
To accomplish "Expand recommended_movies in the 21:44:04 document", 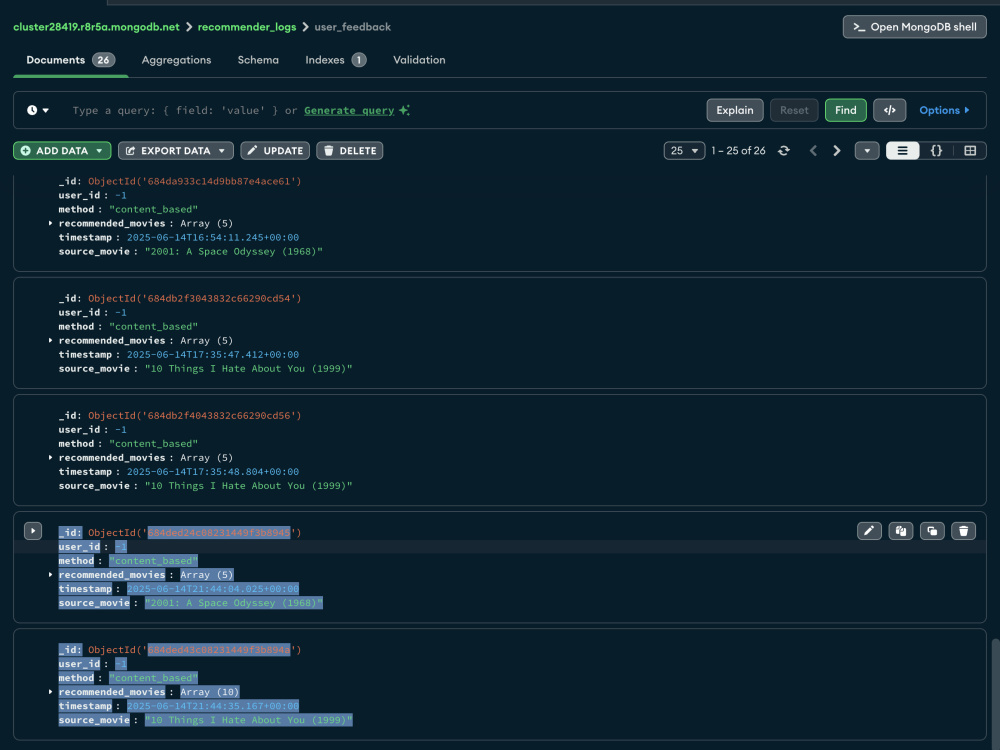I will [50, 575].
